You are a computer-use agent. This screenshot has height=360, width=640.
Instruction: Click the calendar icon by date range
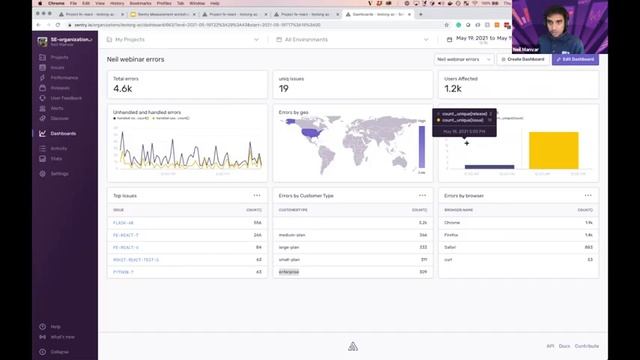click(x=449, y=40)
